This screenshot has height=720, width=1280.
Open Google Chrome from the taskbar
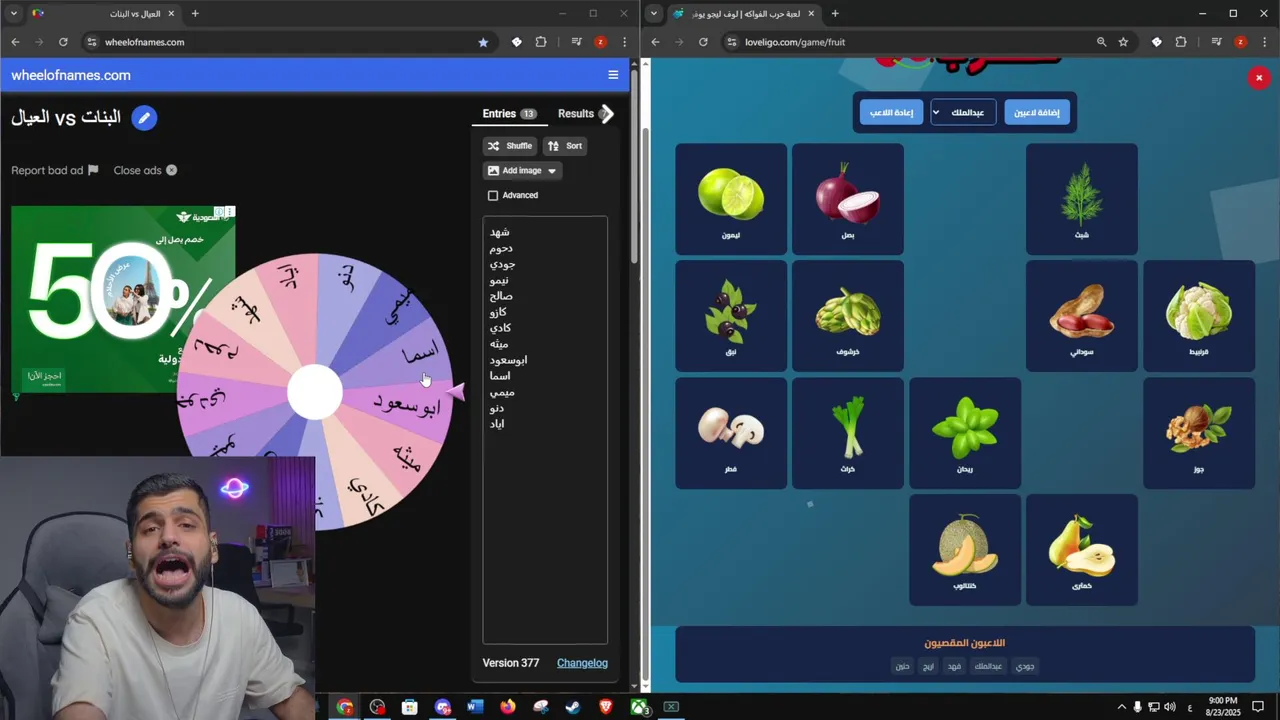pos(345,707)
